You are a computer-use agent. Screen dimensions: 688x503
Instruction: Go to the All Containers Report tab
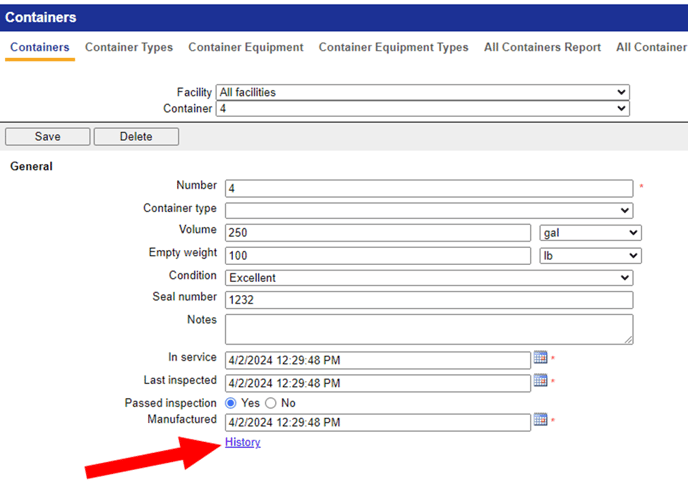tap(542, 47)
